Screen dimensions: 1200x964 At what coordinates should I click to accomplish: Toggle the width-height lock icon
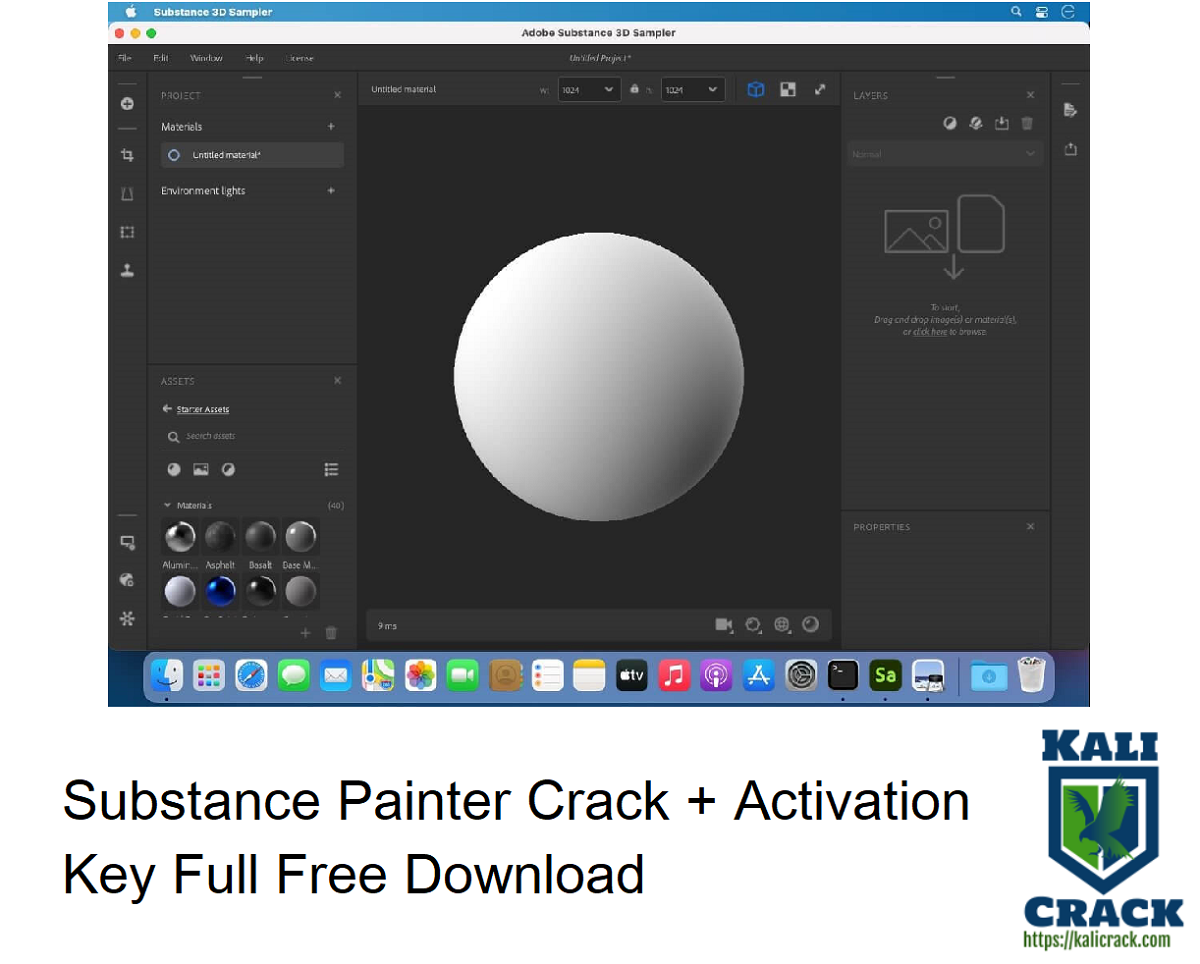pyautogui.click(x=634, y=89)
